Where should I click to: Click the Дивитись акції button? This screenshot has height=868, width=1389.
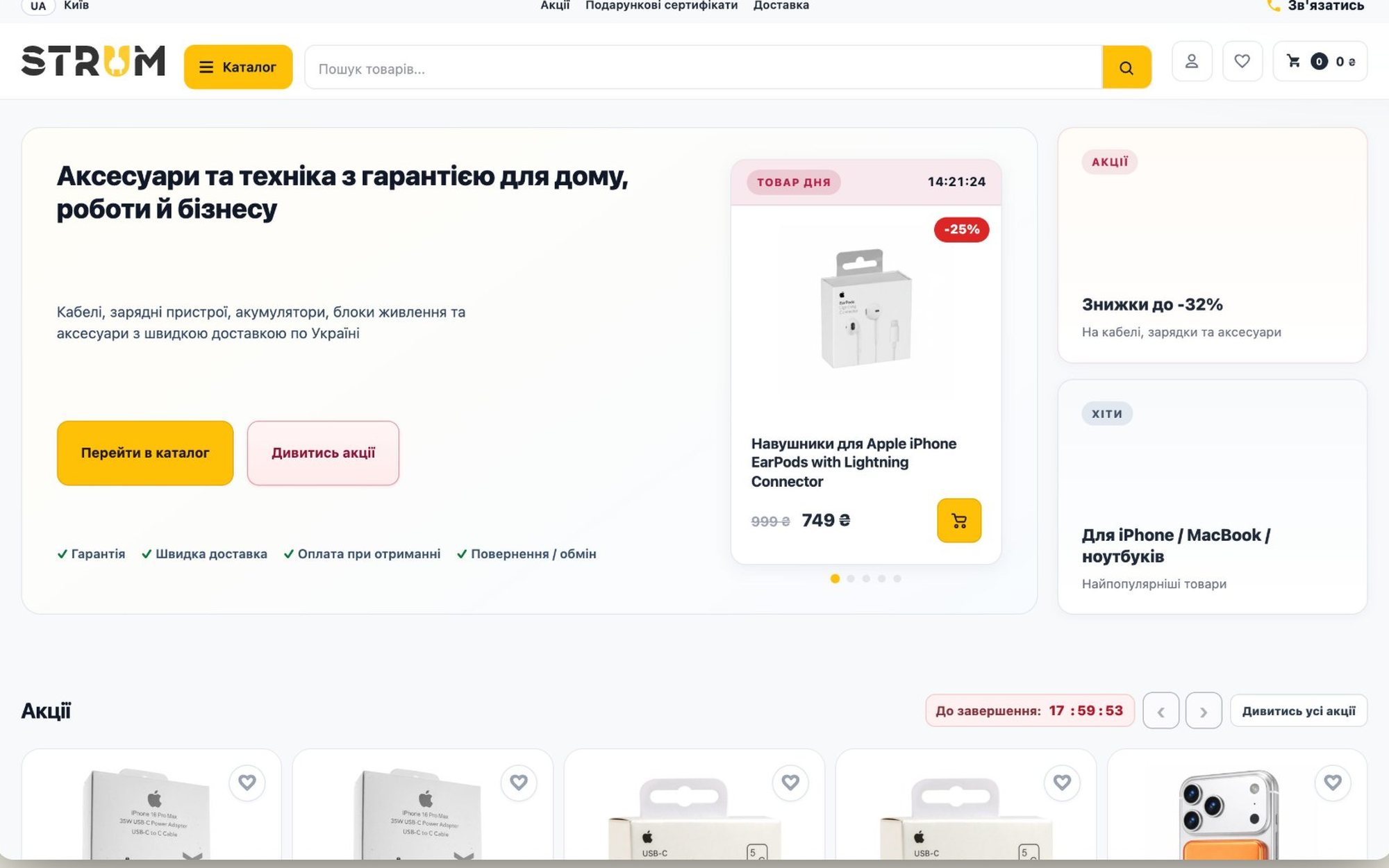pos(323,453)
